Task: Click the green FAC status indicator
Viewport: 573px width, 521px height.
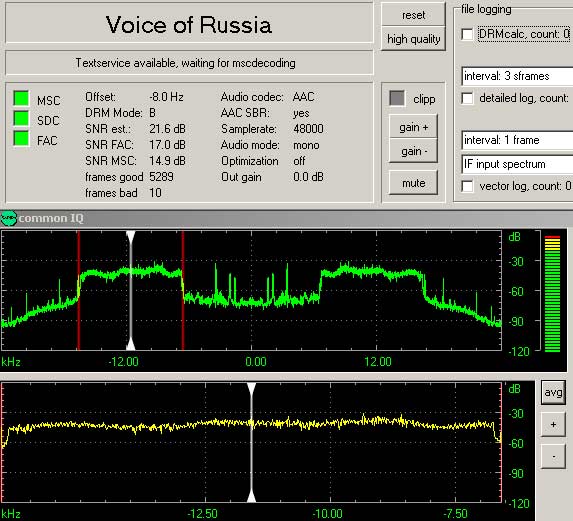Action: coord(21,138)
